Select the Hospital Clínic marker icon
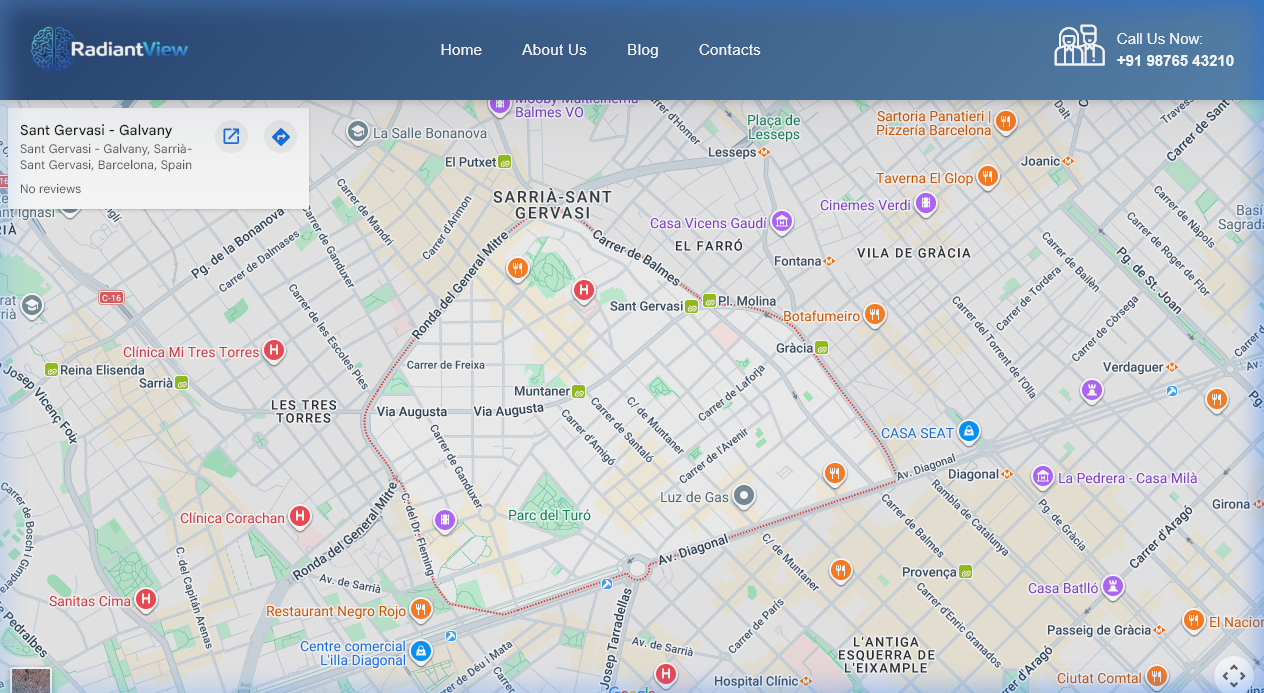Image resolution: width=1264 pixels, height=693 pixels. coord(666,675)
